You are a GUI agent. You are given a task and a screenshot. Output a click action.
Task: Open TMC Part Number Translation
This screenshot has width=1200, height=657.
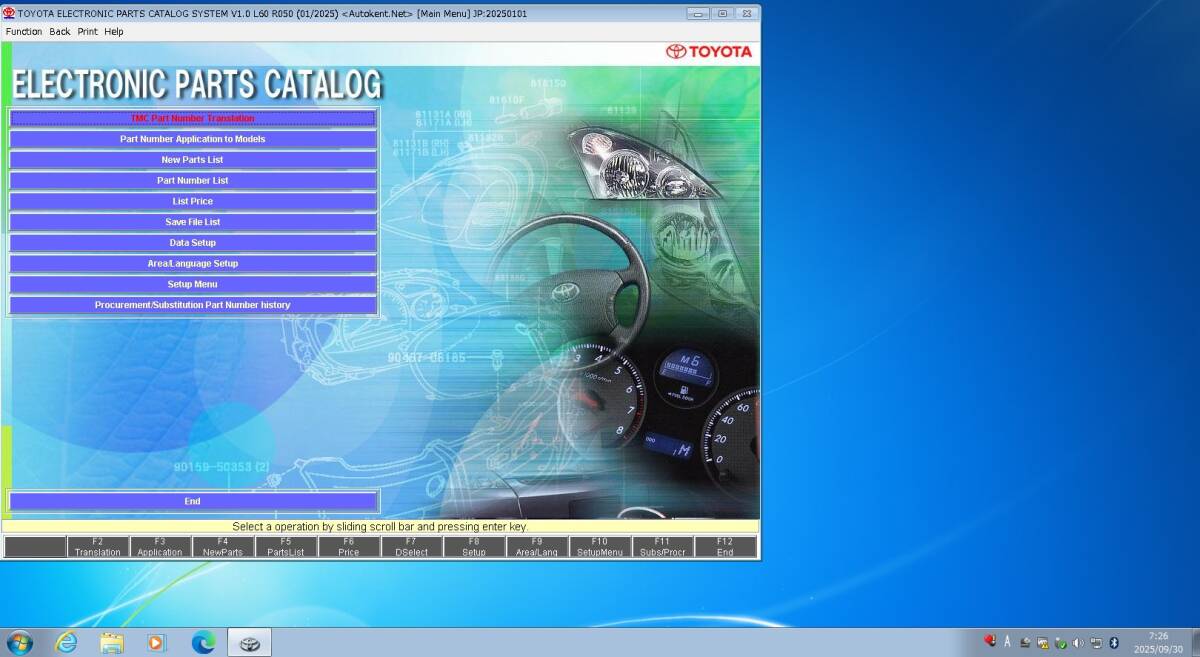point(192,118)
